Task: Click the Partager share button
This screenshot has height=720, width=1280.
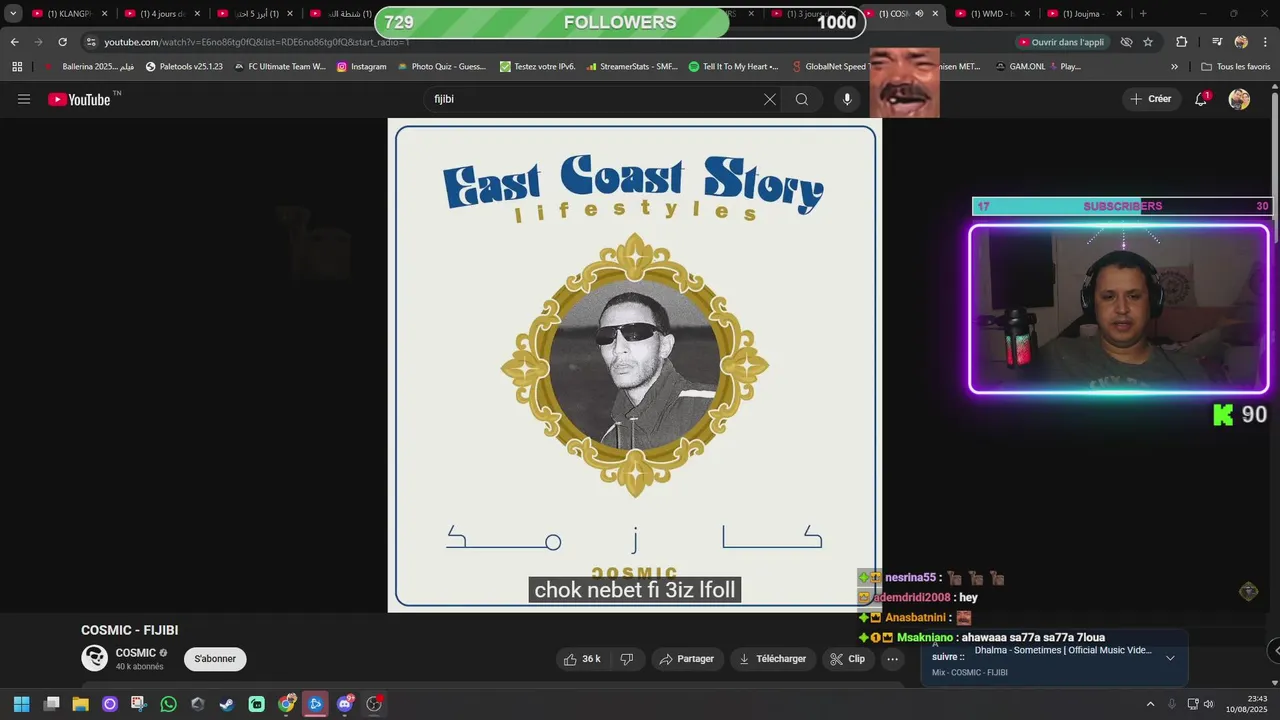Action: point(687,659)
